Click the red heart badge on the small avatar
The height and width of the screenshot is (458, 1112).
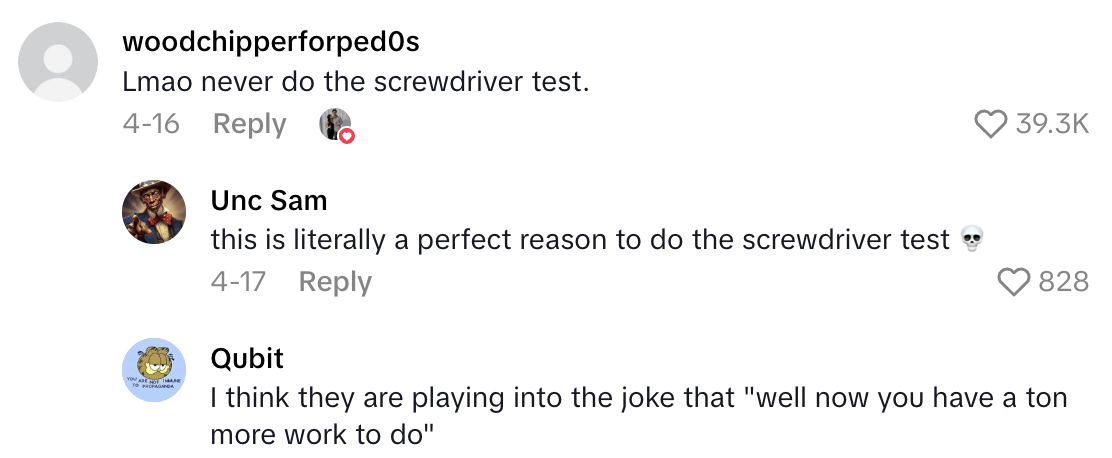coord(347,135)
